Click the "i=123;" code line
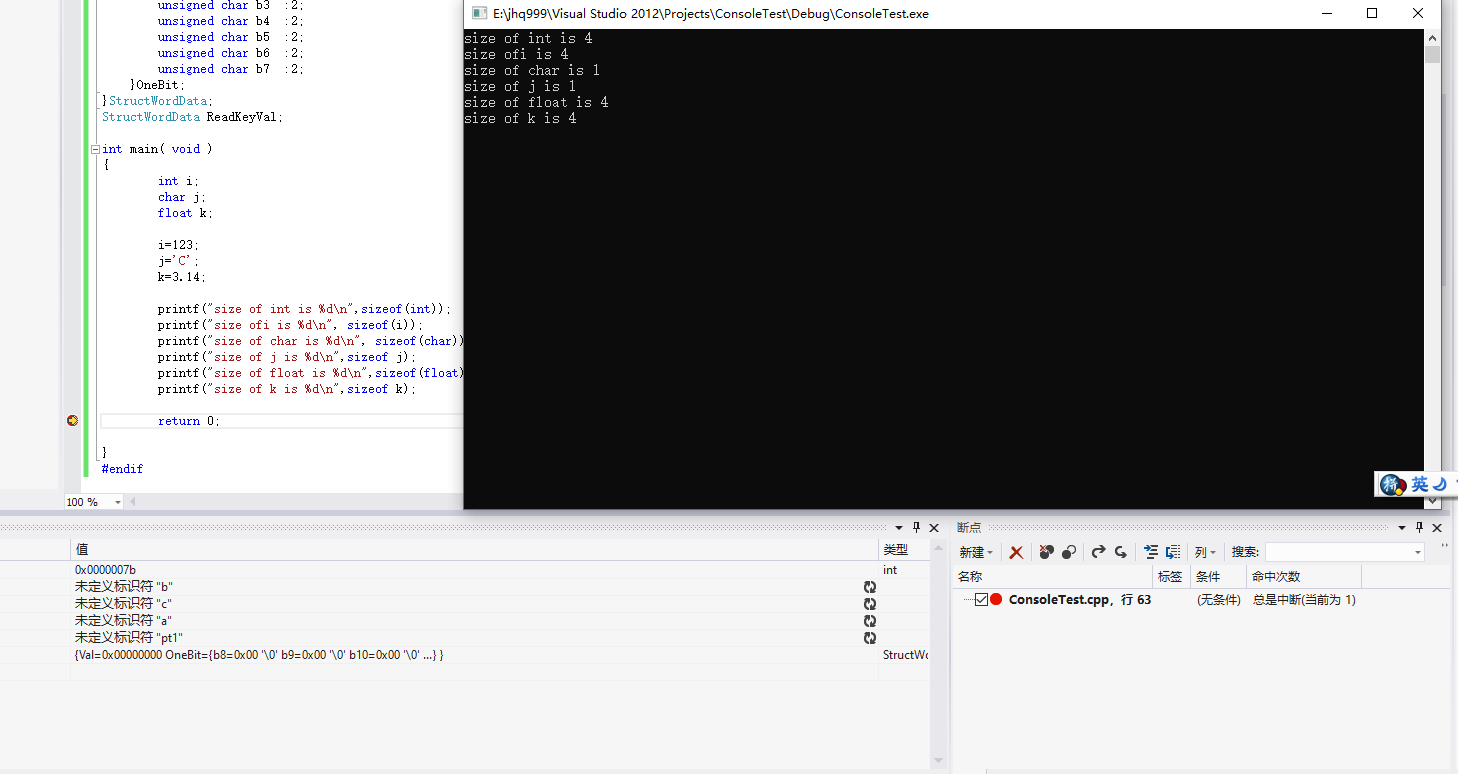 (178, 245)
